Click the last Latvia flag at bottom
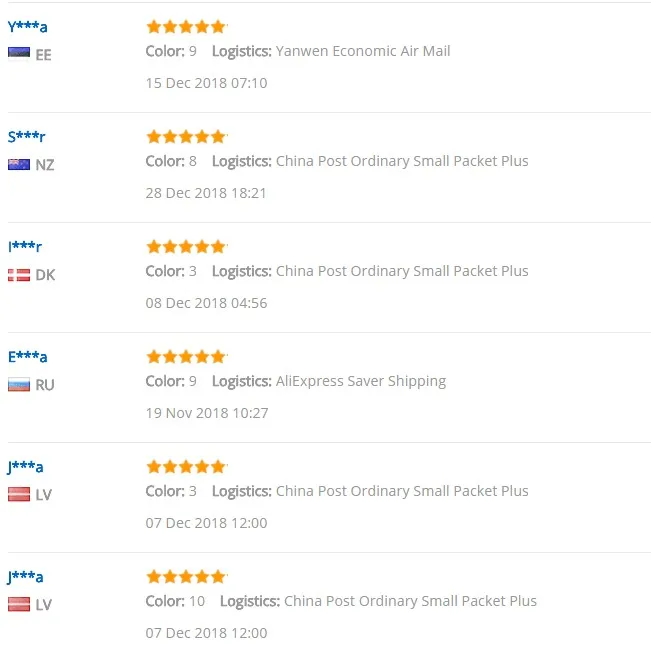The image size is (651, 650). coord(19,604)
